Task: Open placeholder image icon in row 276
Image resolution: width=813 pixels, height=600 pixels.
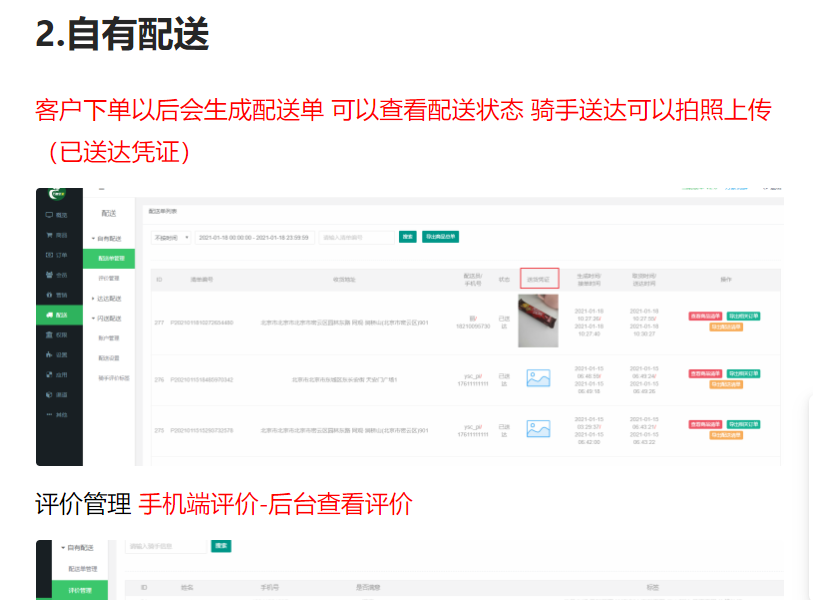Action: (x=538, y=379)
